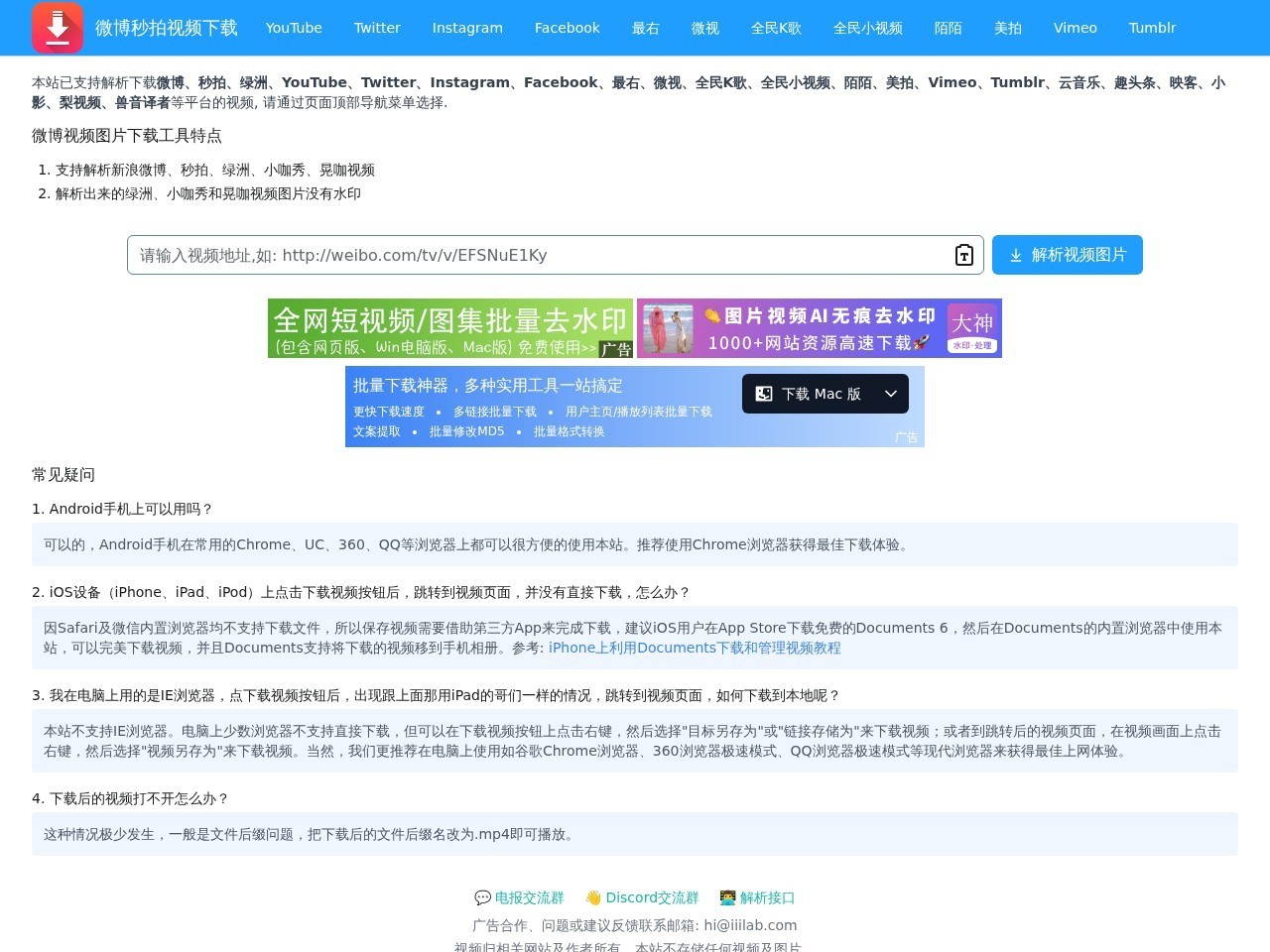Viewport: 1270px width, 952px height.
Task: Click the hi@iiilab.com contact email text
Action: 750,925
